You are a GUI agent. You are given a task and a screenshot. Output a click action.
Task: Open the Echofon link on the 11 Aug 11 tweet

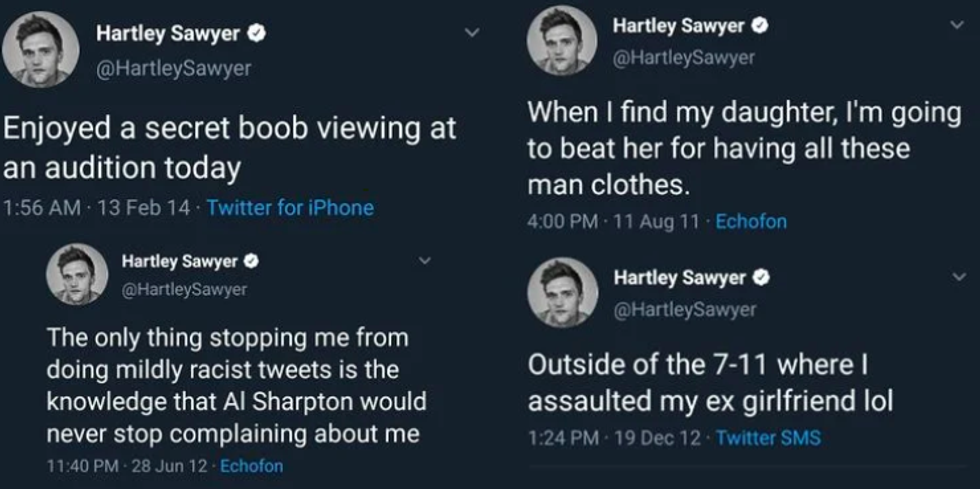click(x=753, y=222)
